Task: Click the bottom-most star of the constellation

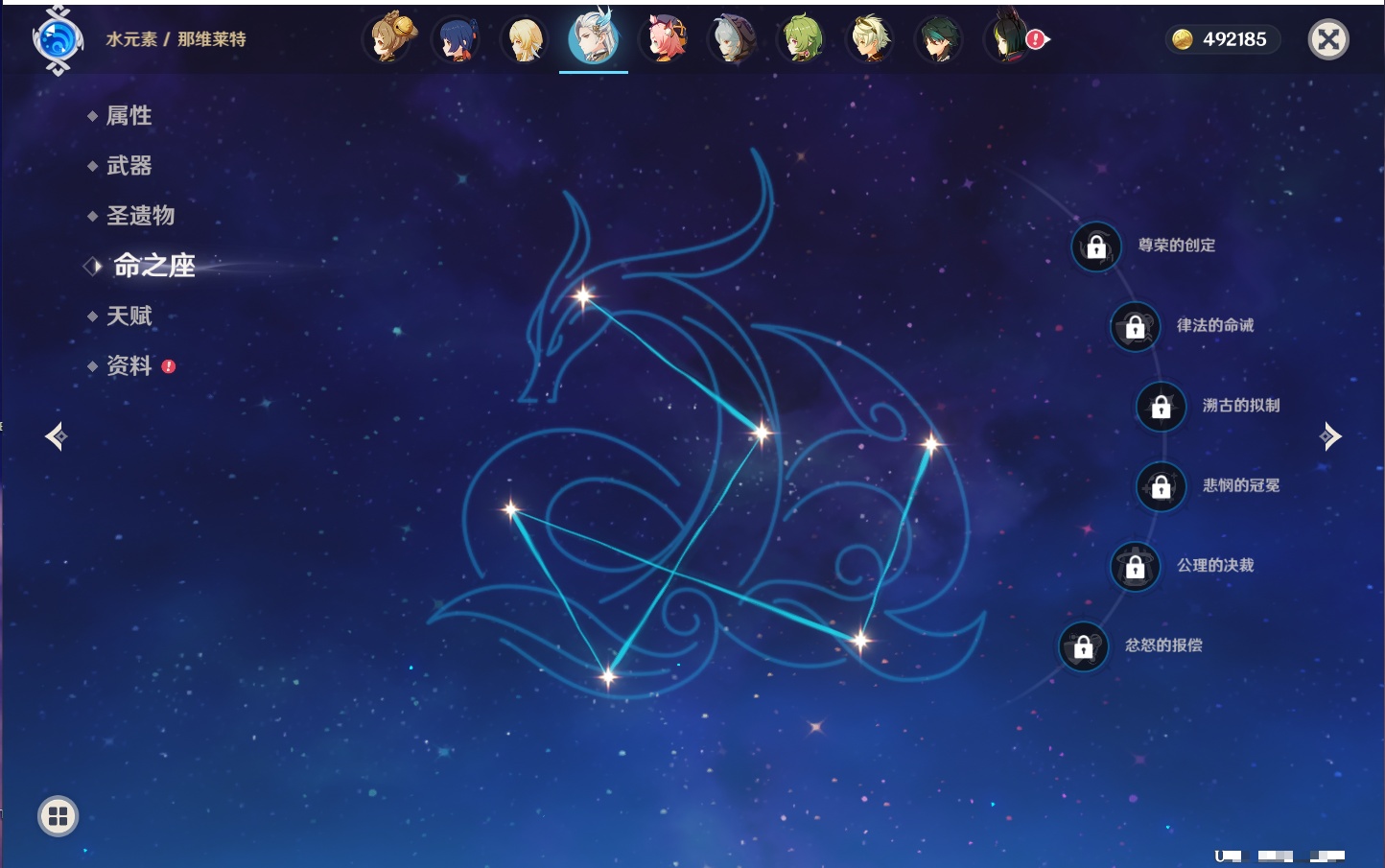Action: 608,677
